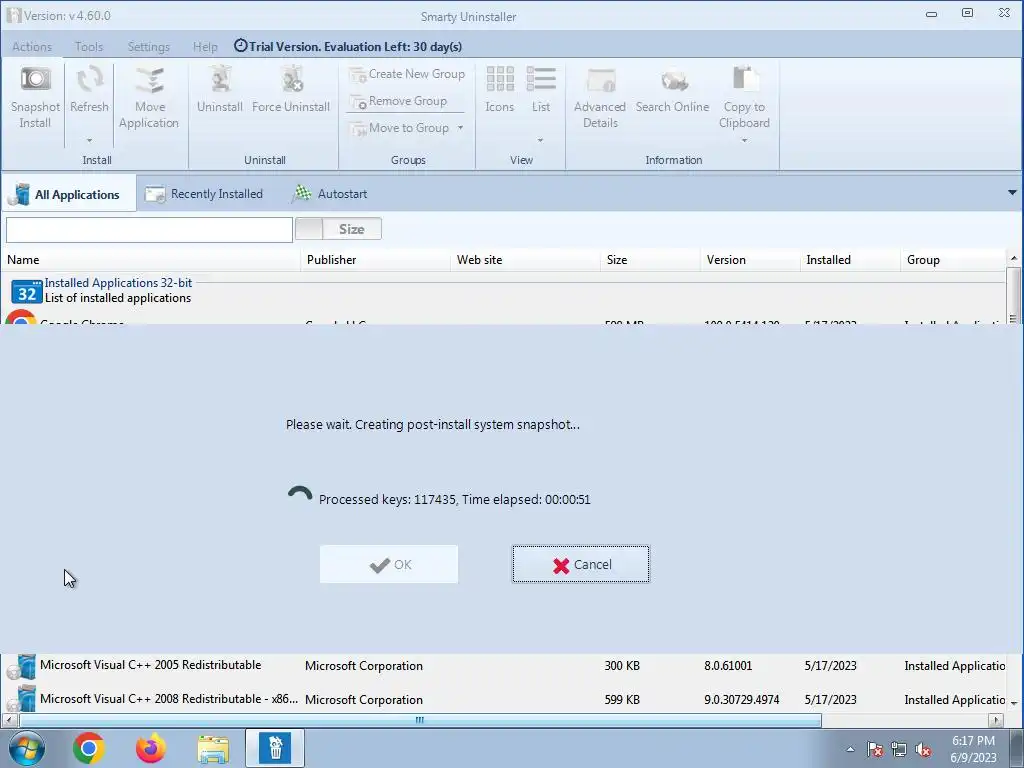Click the vertical scrollbar down arrow
The image size is (1024, 768).
[x=1014, y=703]
